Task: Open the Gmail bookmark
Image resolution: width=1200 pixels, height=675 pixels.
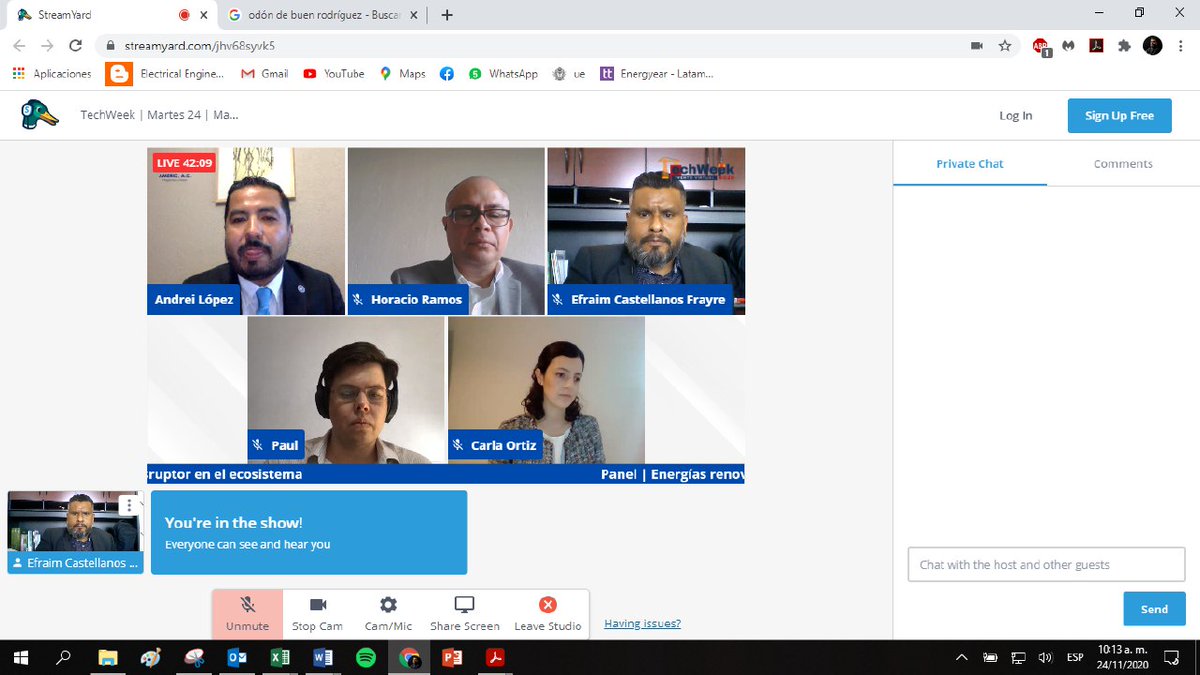Action: [x=265, y=74]
